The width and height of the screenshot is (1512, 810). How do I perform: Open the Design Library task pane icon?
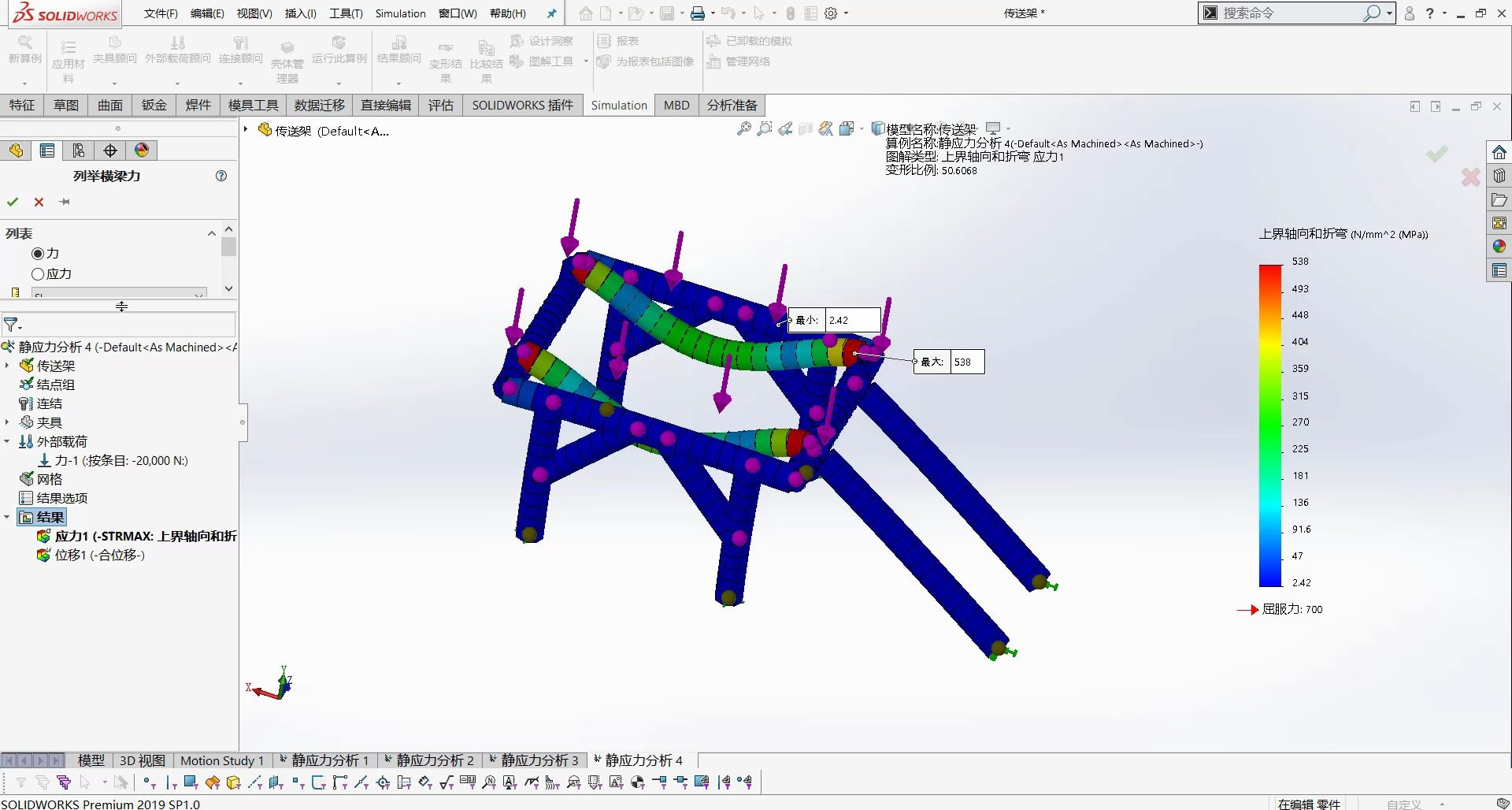1499,176
